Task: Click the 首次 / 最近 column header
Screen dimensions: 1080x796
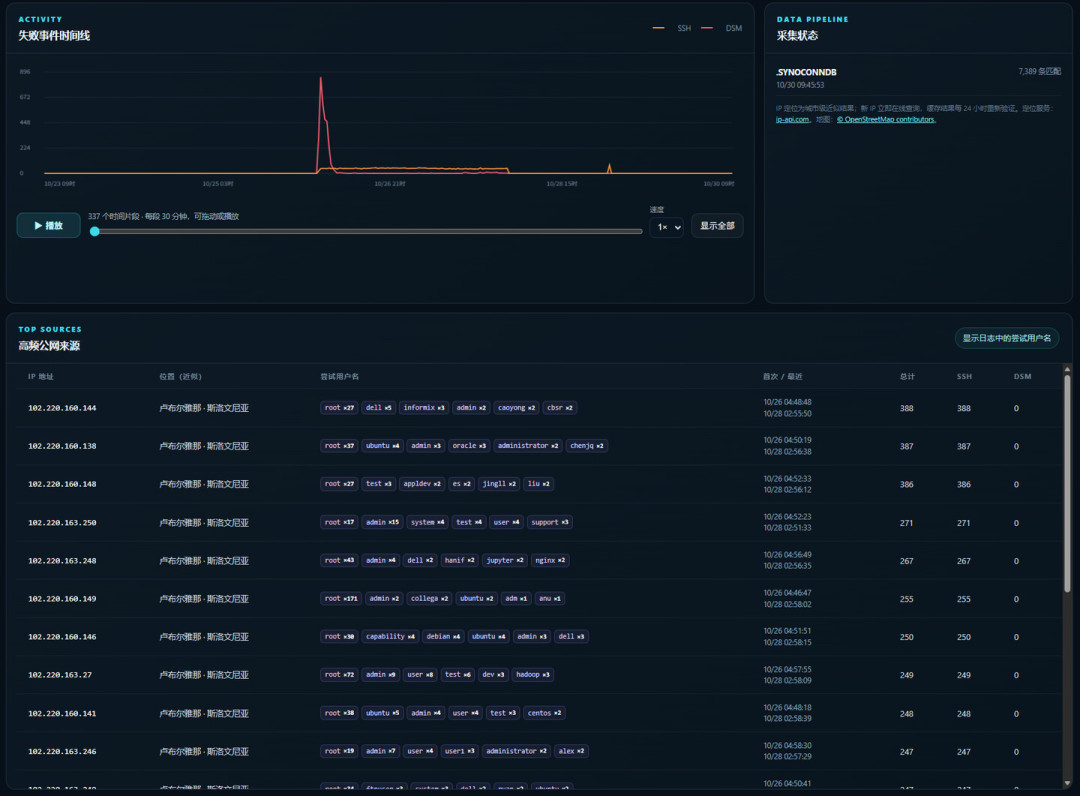Action: pos(782,377)
